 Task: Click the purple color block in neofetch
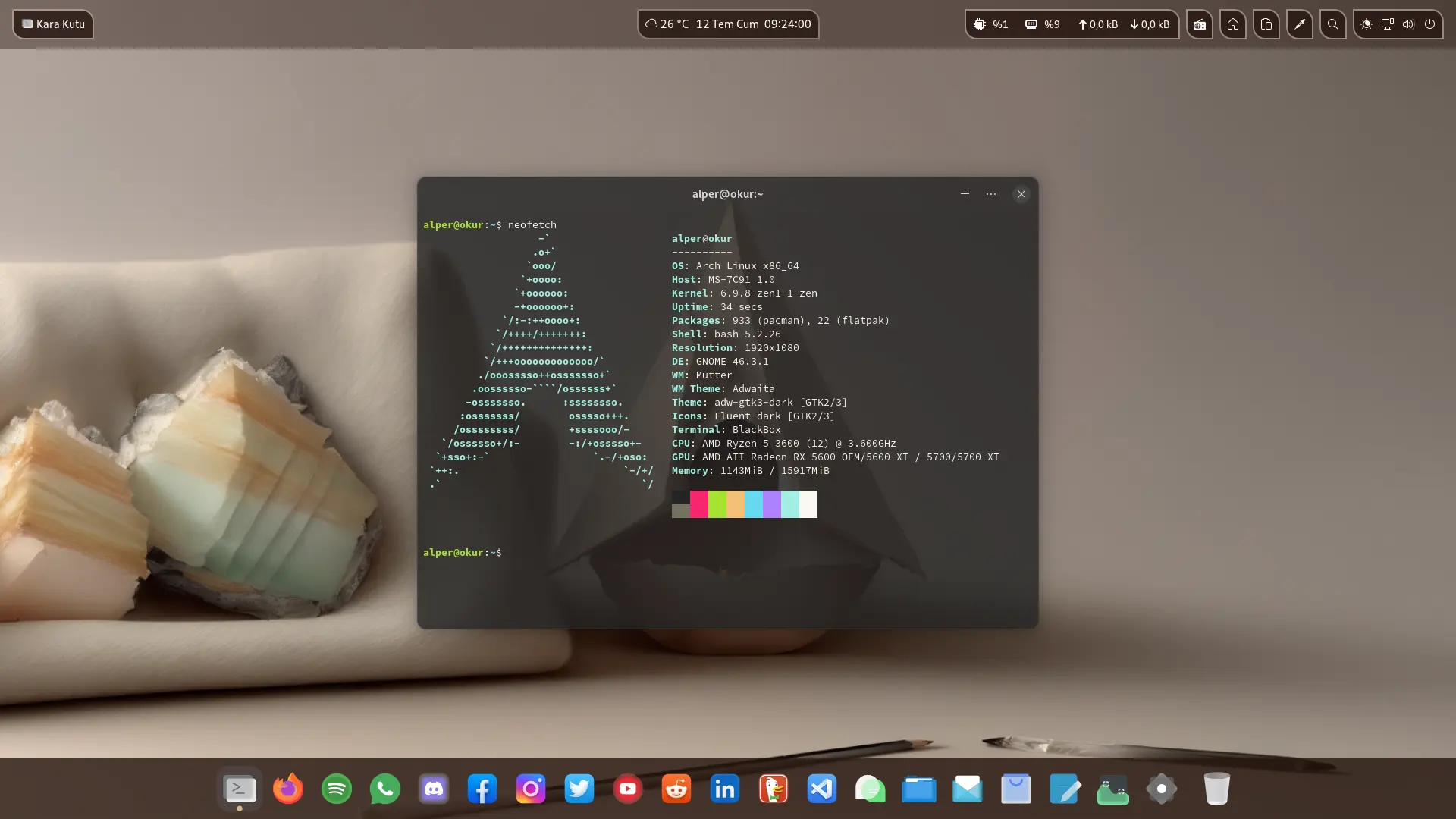(x=772, y=504)
